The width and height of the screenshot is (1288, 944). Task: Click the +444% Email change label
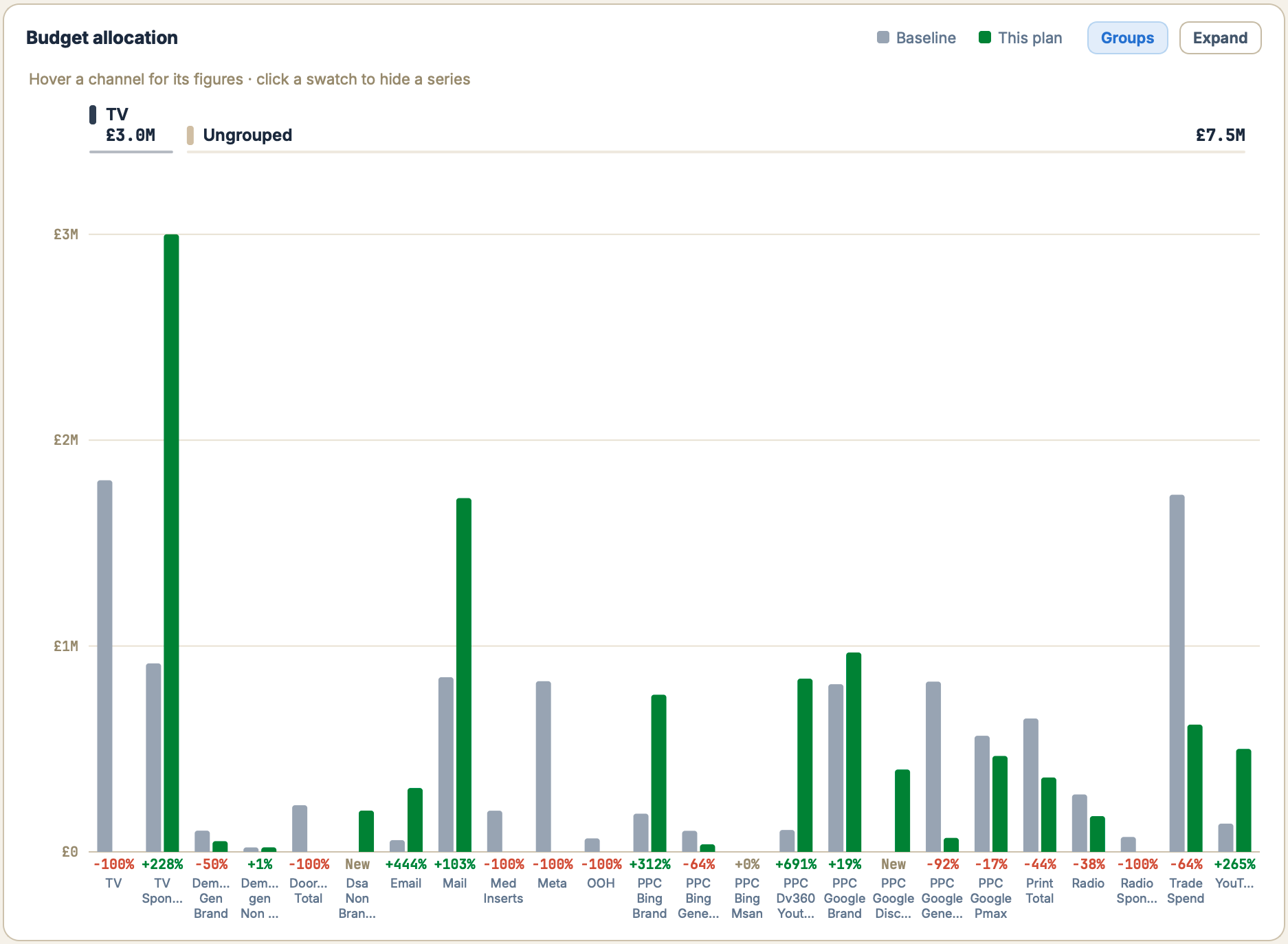[x=406, y=864]
